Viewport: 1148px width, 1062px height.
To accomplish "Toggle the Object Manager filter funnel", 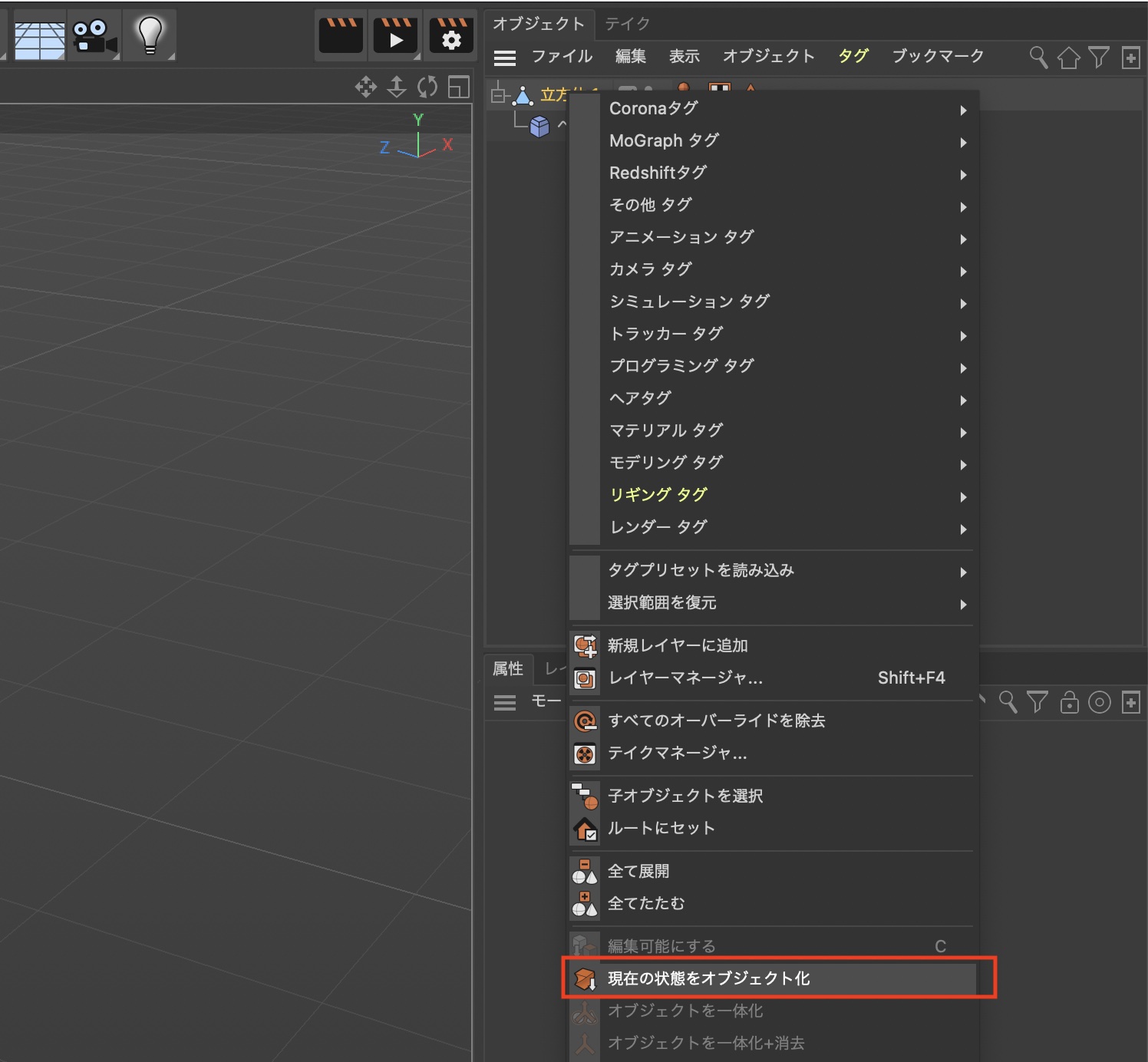I will (x=1099, y=58).
